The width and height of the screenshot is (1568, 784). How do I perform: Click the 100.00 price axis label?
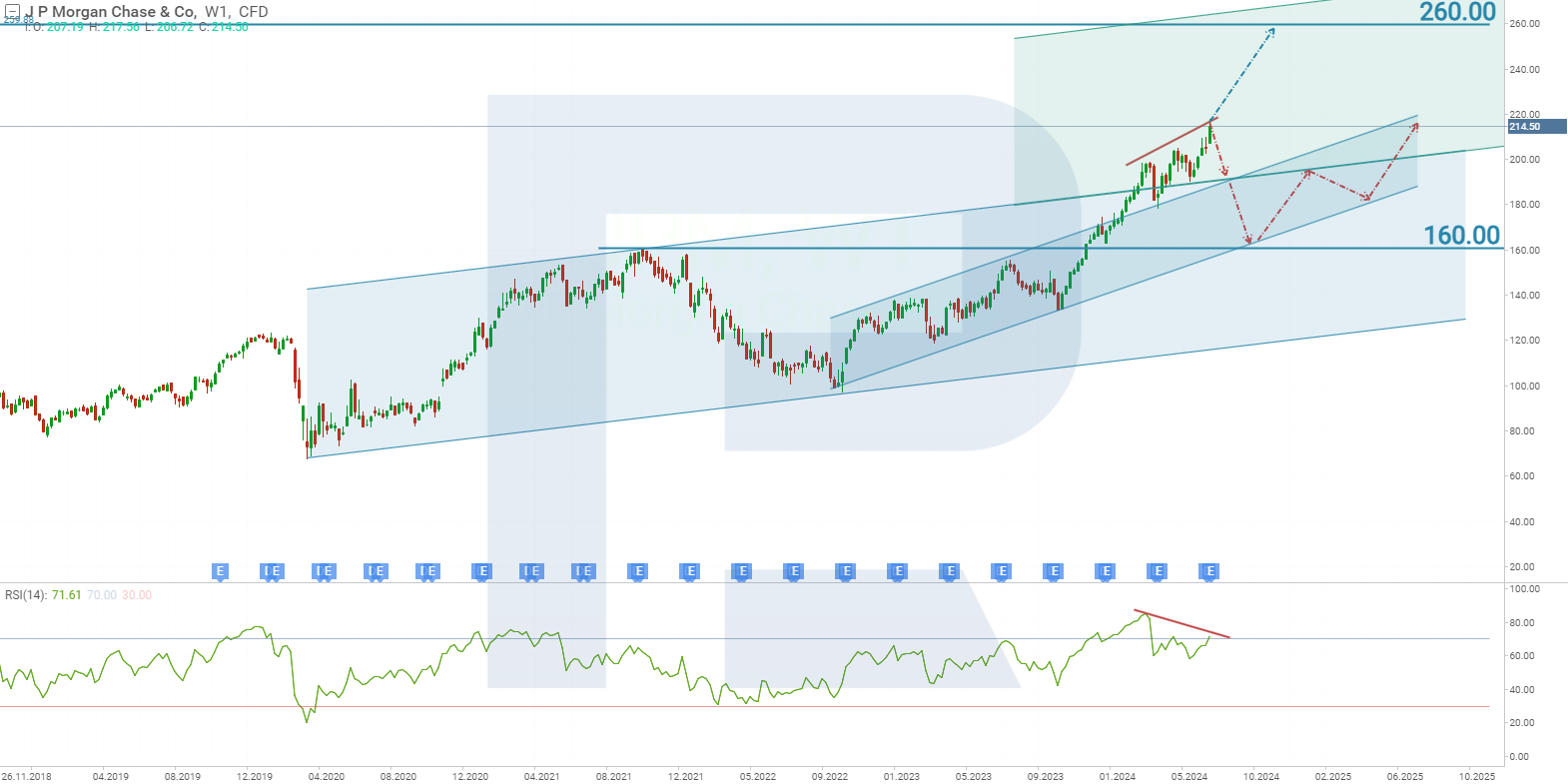(x=1525, y=387)
